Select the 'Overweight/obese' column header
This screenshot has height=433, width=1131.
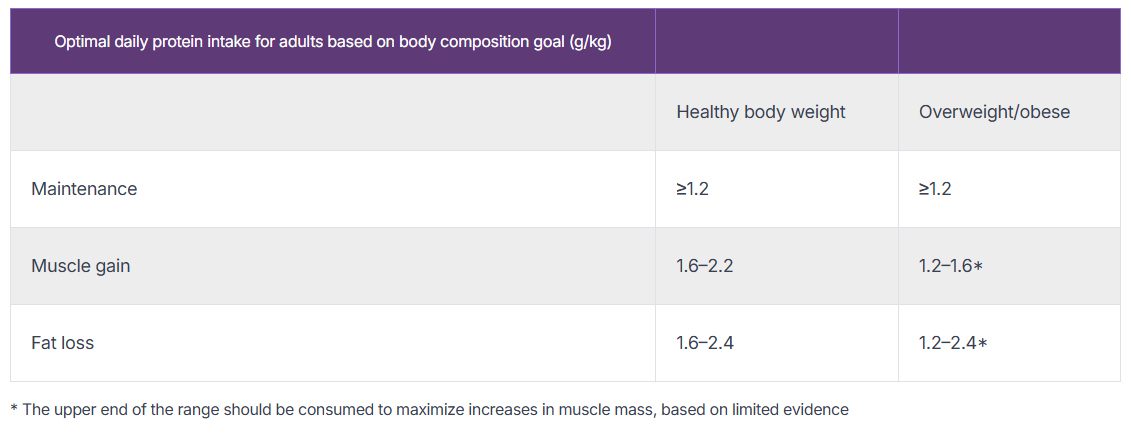tap(994, 112)
